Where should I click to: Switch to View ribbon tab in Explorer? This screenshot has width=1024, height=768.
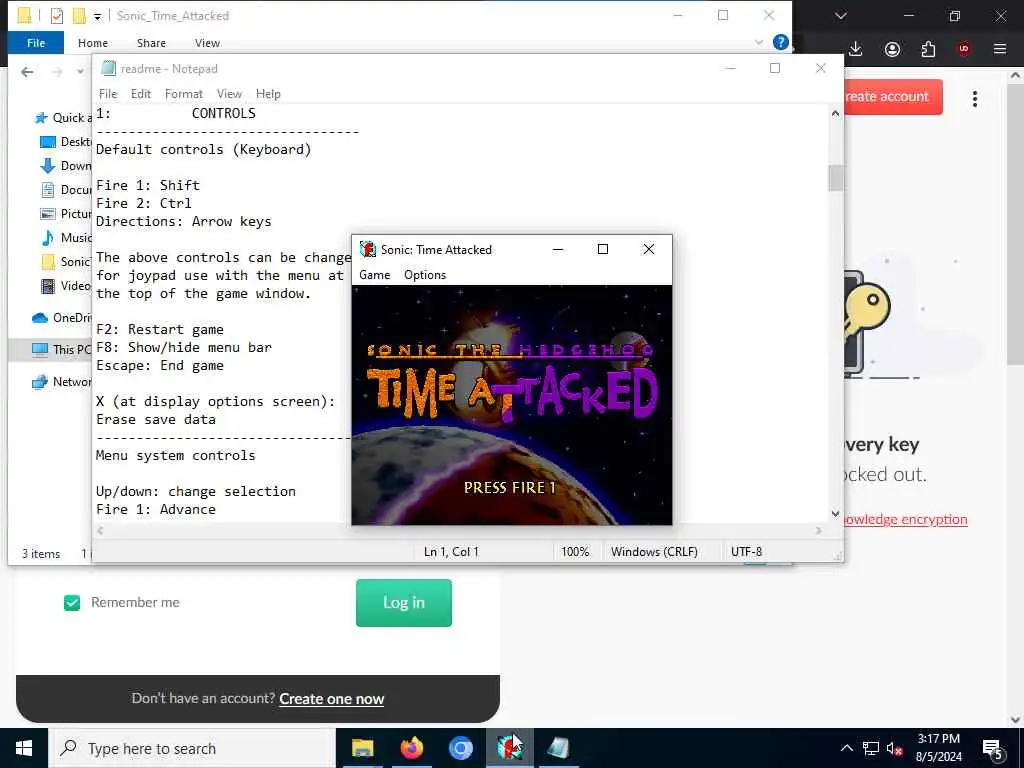207,43
